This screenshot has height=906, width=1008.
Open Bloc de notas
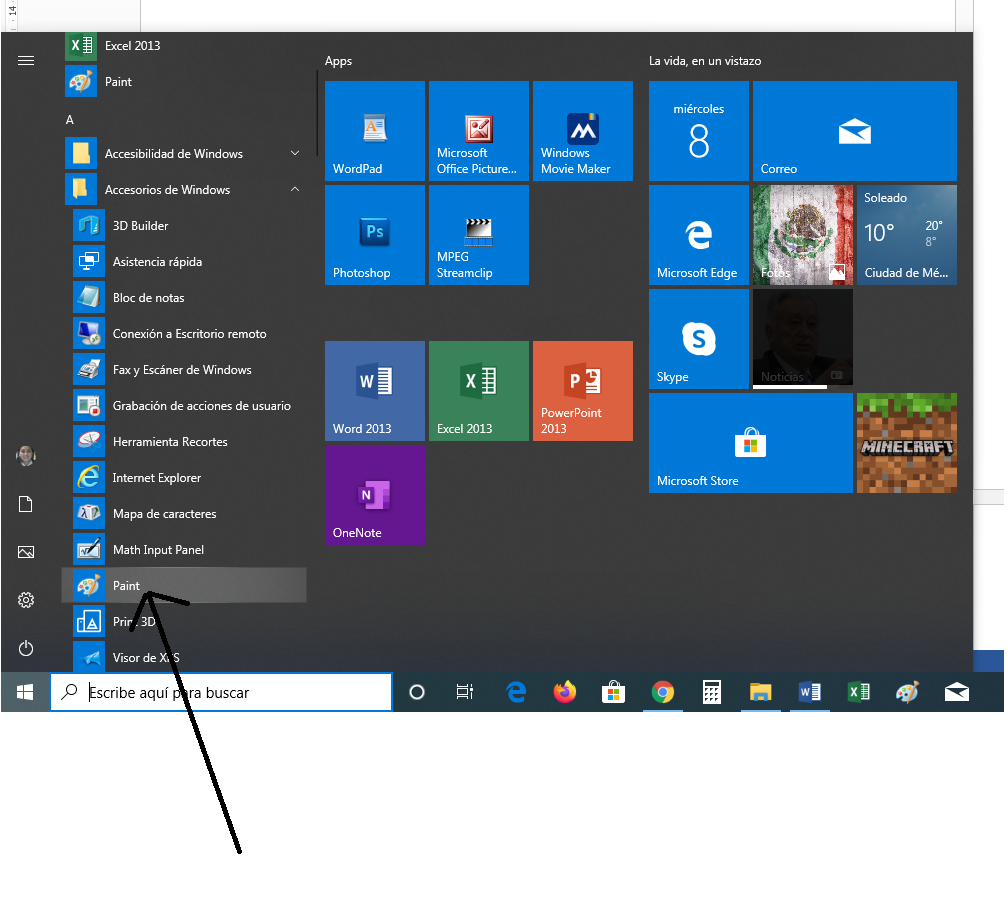tap(184, 298)
